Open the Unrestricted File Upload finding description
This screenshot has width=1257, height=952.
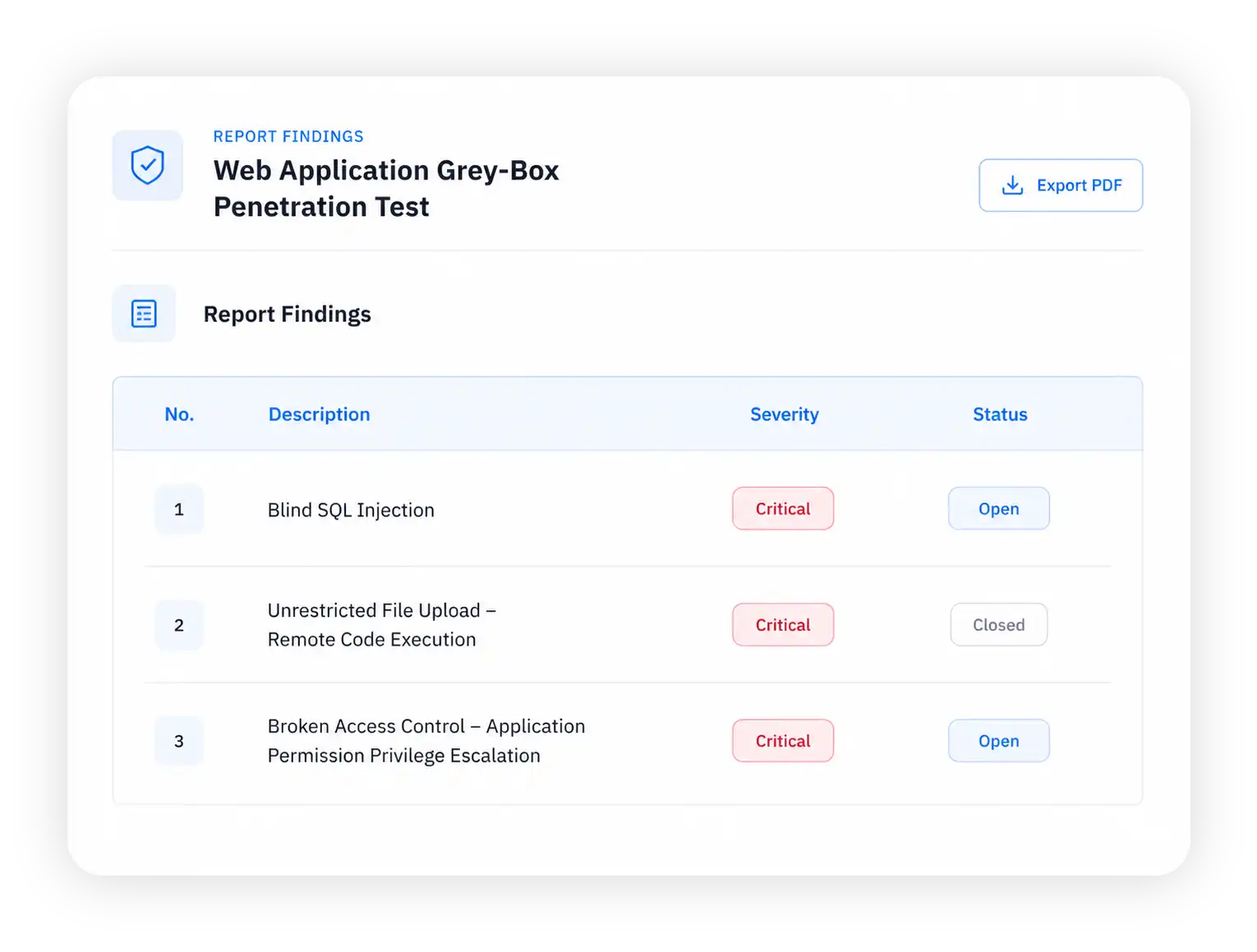pos(382,625)
